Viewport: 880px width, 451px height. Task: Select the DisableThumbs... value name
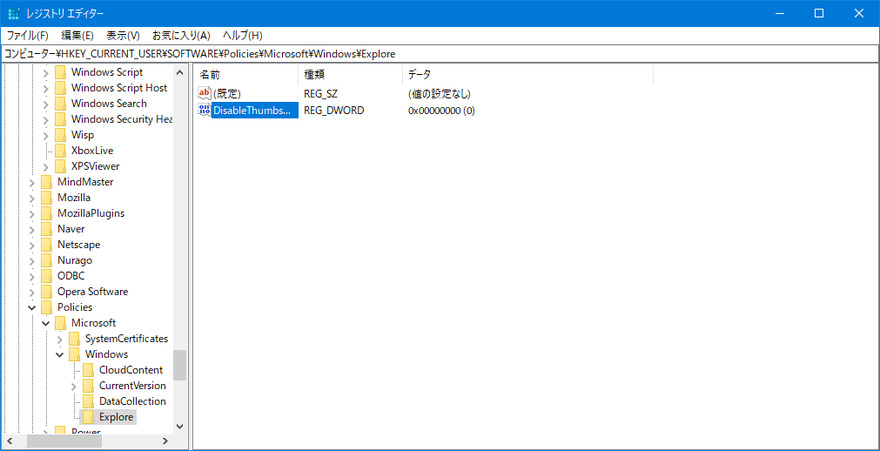(x=255, y=111)
